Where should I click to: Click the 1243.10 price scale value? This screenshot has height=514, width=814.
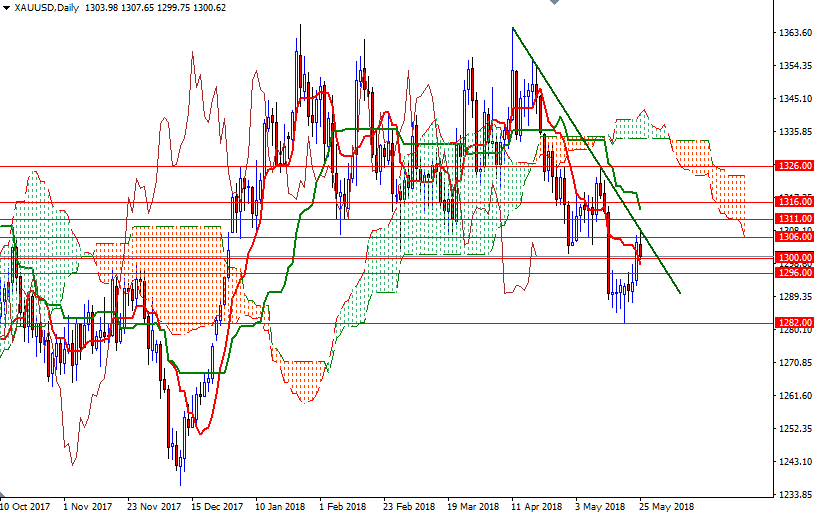(795, 462)
